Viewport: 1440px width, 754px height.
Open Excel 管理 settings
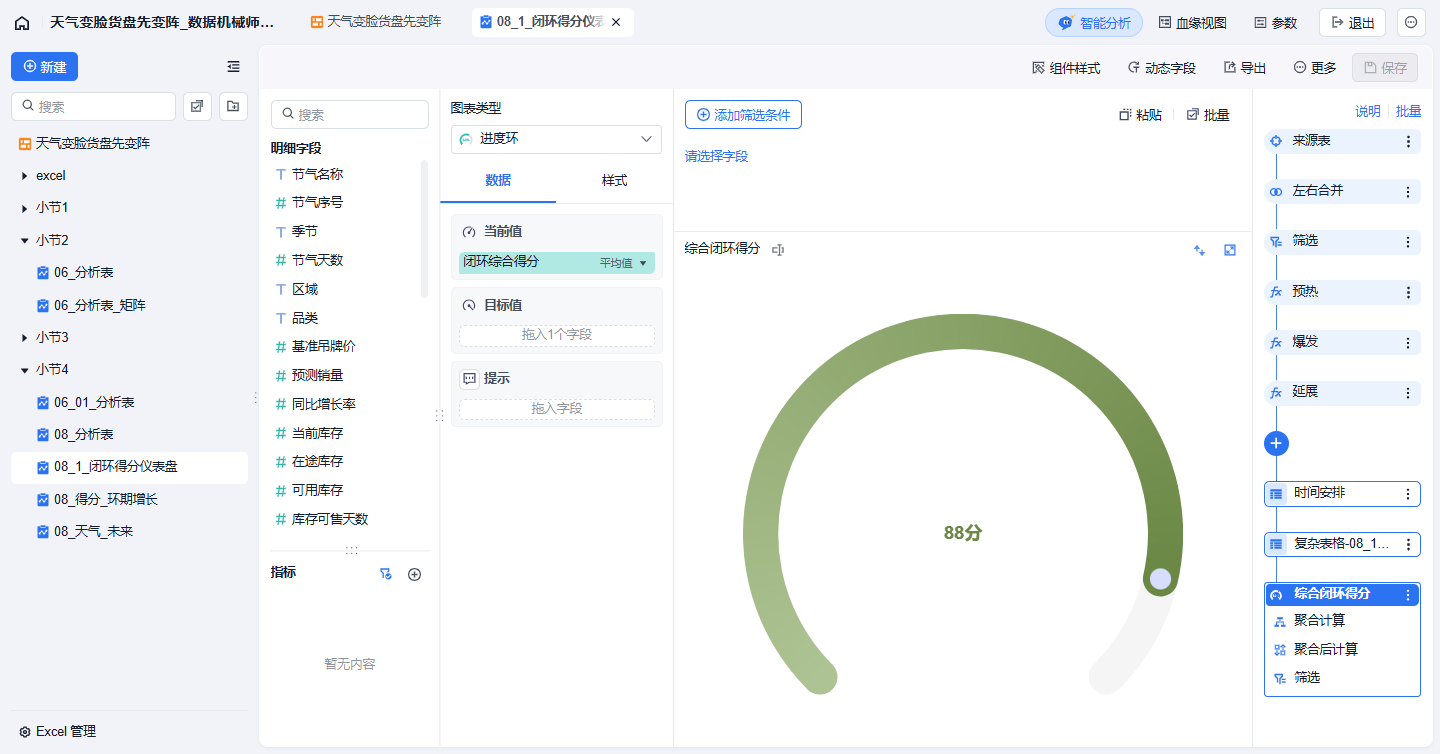coord(58,732)
